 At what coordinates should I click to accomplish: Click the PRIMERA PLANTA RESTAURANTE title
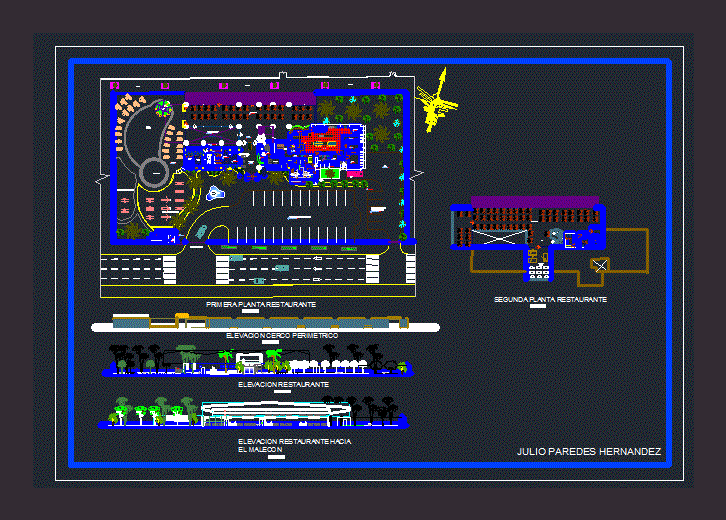coord(260,304)
